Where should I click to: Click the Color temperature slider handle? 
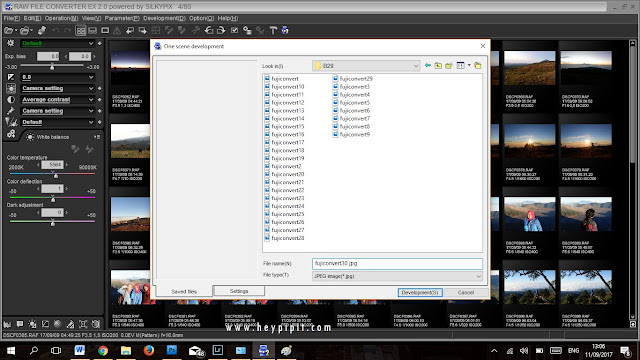(x=56, y=175)
